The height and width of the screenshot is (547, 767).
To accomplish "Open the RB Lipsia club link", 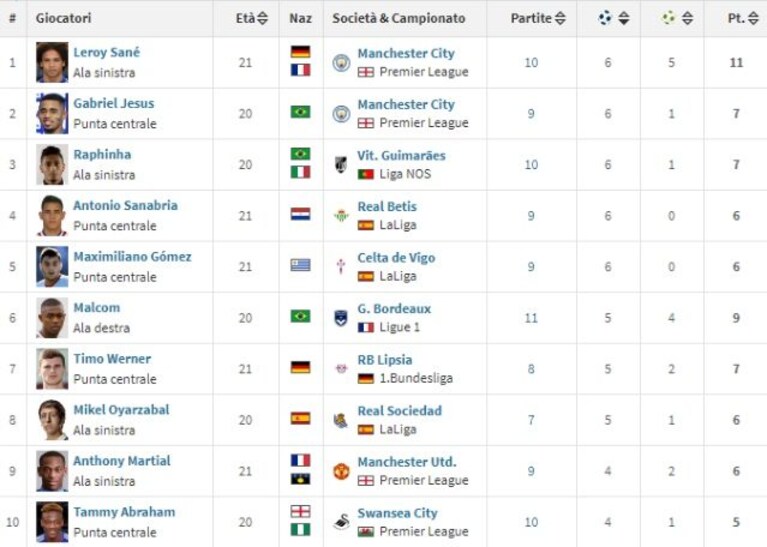I will click(x=384, y=360).
